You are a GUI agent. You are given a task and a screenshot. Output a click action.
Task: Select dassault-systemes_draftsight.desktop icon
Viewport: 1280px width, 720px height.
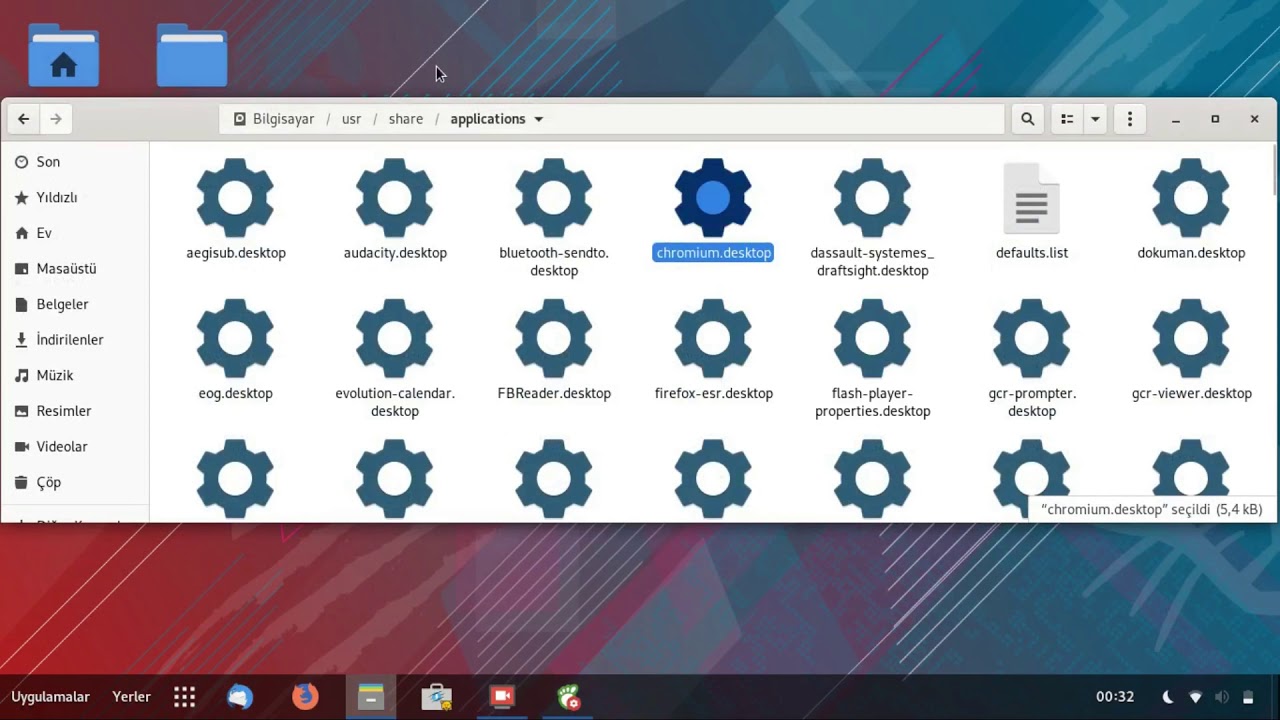click(x=872, y=197)
